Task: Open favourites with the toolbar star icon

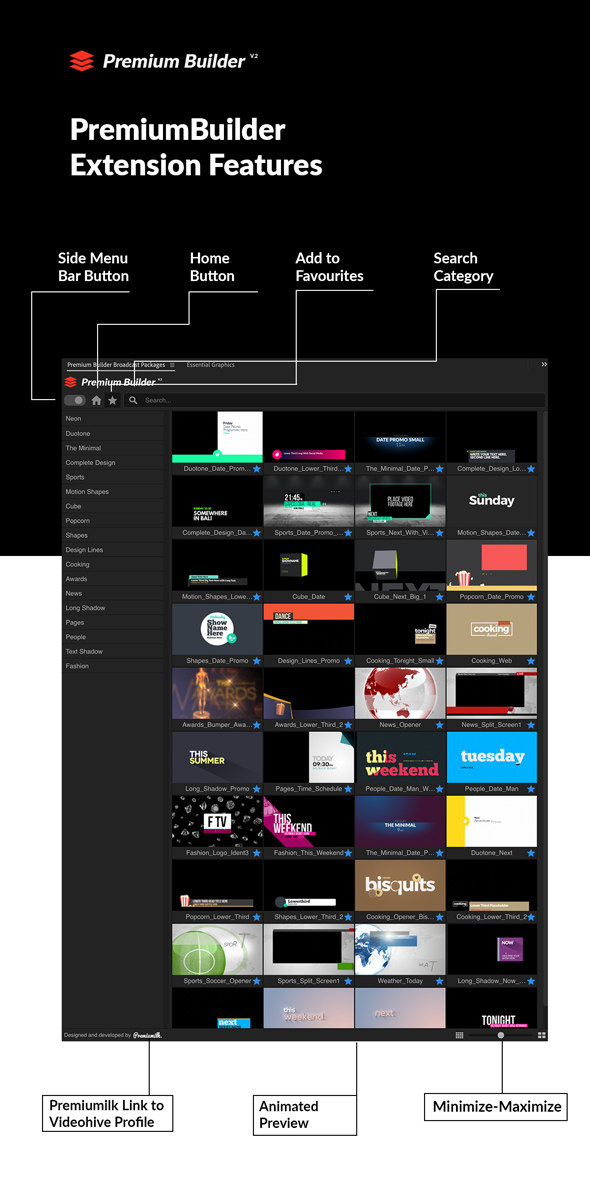Action: point(112,400)
